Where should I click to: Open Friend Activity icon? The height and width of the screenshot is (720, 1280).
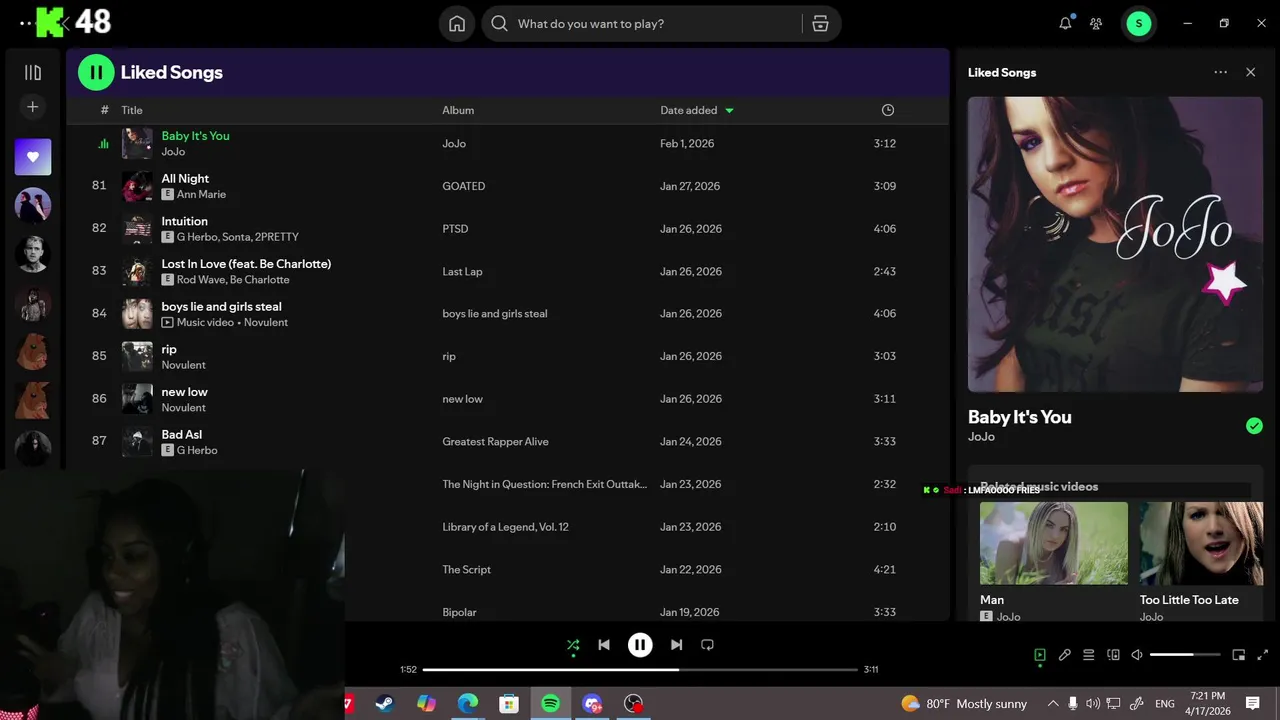tap(1096, 24)
